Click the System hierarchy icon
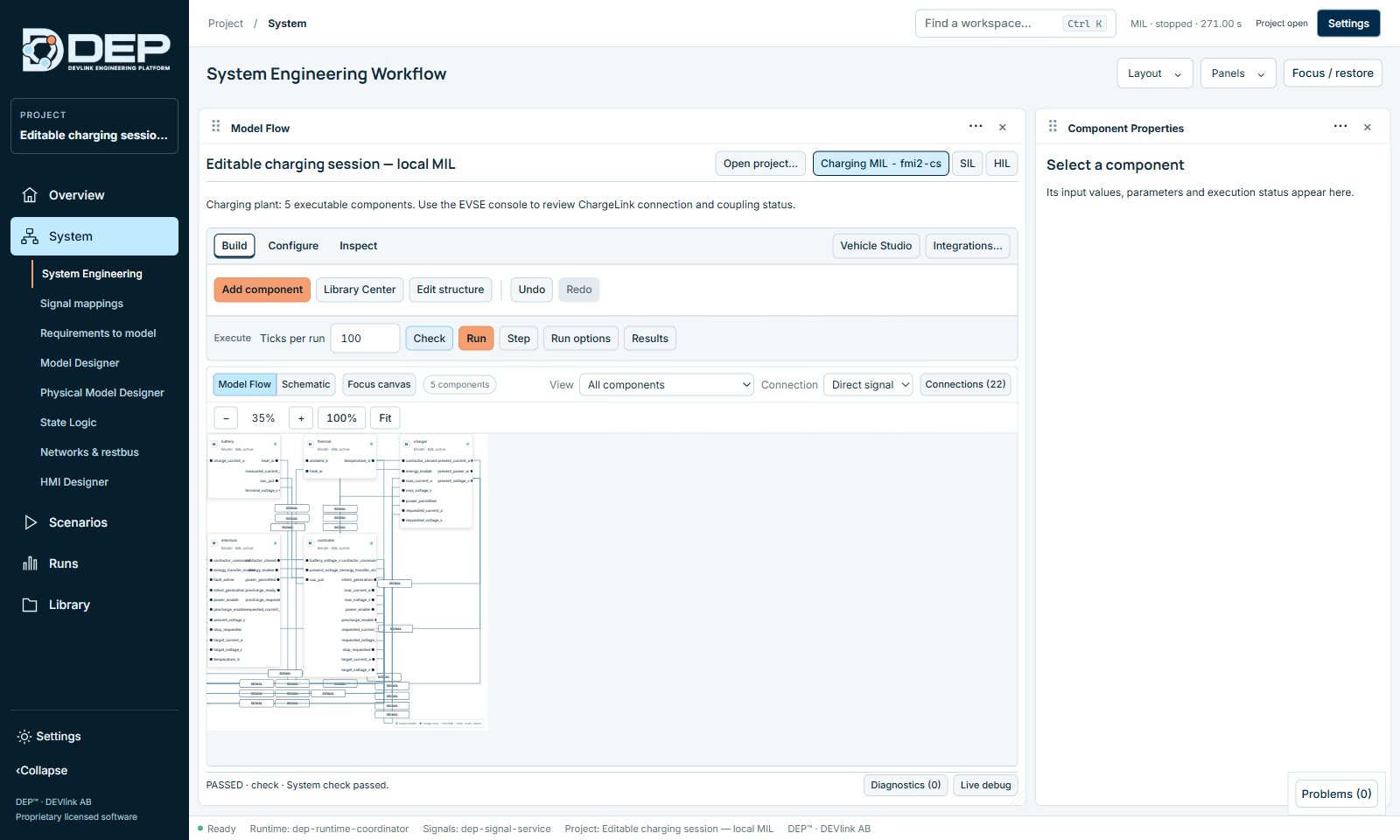 pos(30,236)
